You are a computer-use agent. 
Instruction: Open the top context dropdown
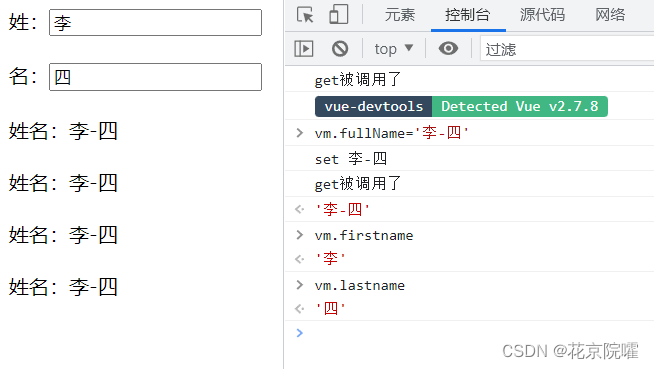click(394, 49)
